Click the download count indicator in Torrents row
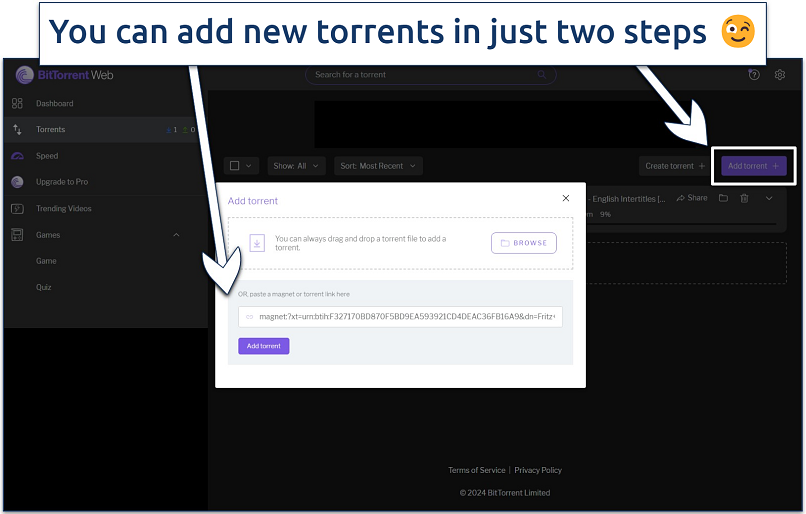The width and height of the screenshot is (806, 514). pyautogui.click(x=172, y=130)
